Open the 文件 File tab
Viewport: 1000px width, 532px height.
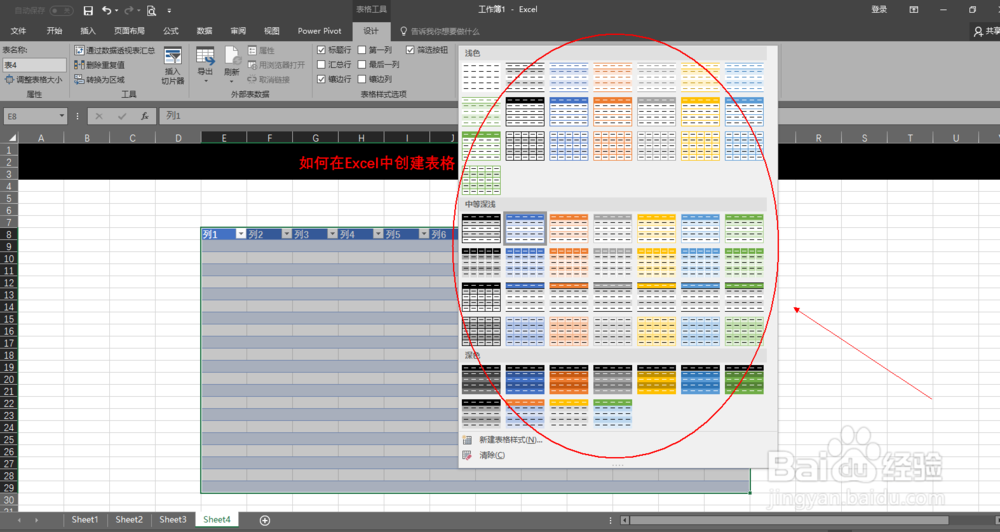(x=18, y=31)
